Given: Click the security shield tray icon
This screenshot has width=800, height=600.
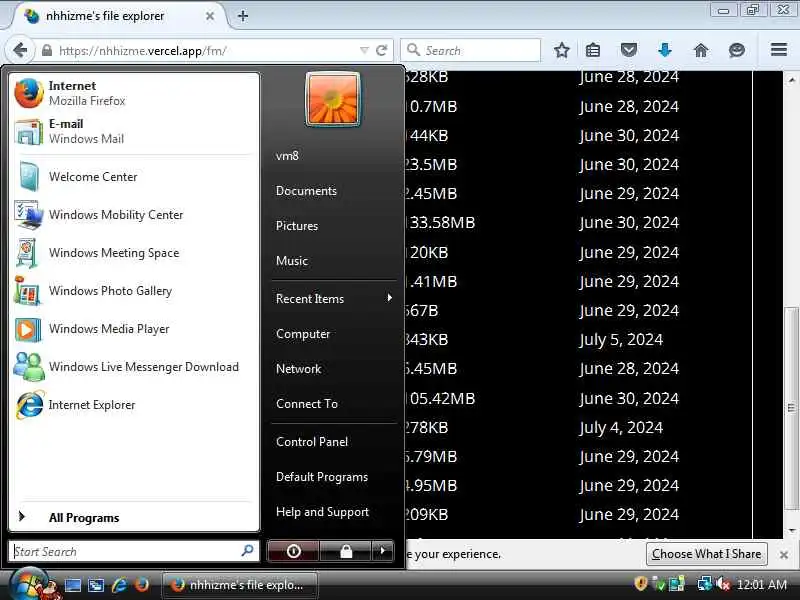Looking at the screenshot, I should tap(641, 583).
